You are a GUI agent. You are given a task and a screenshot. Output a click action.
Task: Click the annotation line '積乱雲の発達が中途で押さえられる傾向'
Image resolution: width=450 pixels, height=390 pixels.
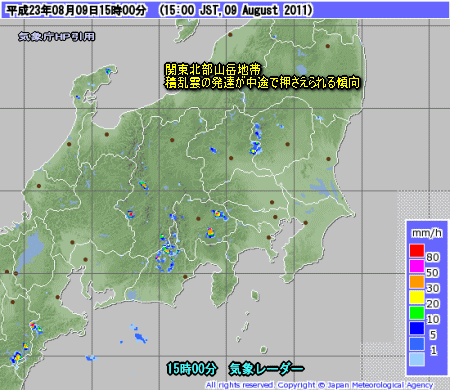[x=262, y=83]
